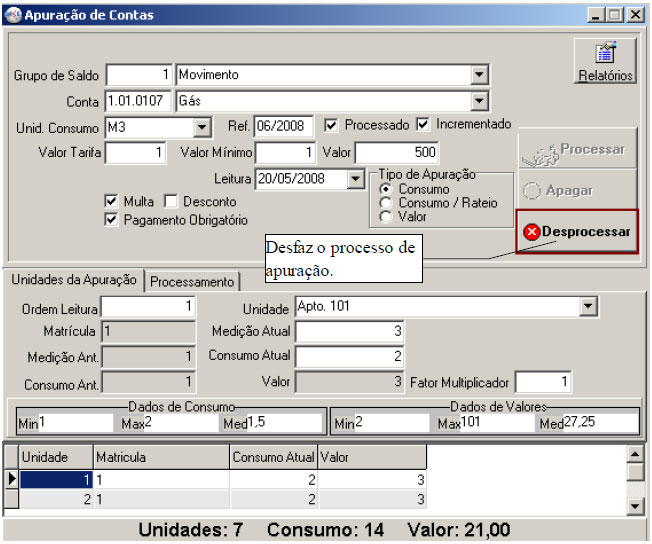This screenshot has width=652, height=544.
Task: Minimize the Apuração de Contas window
Action: pyautogui.click(x=596, y=15)
